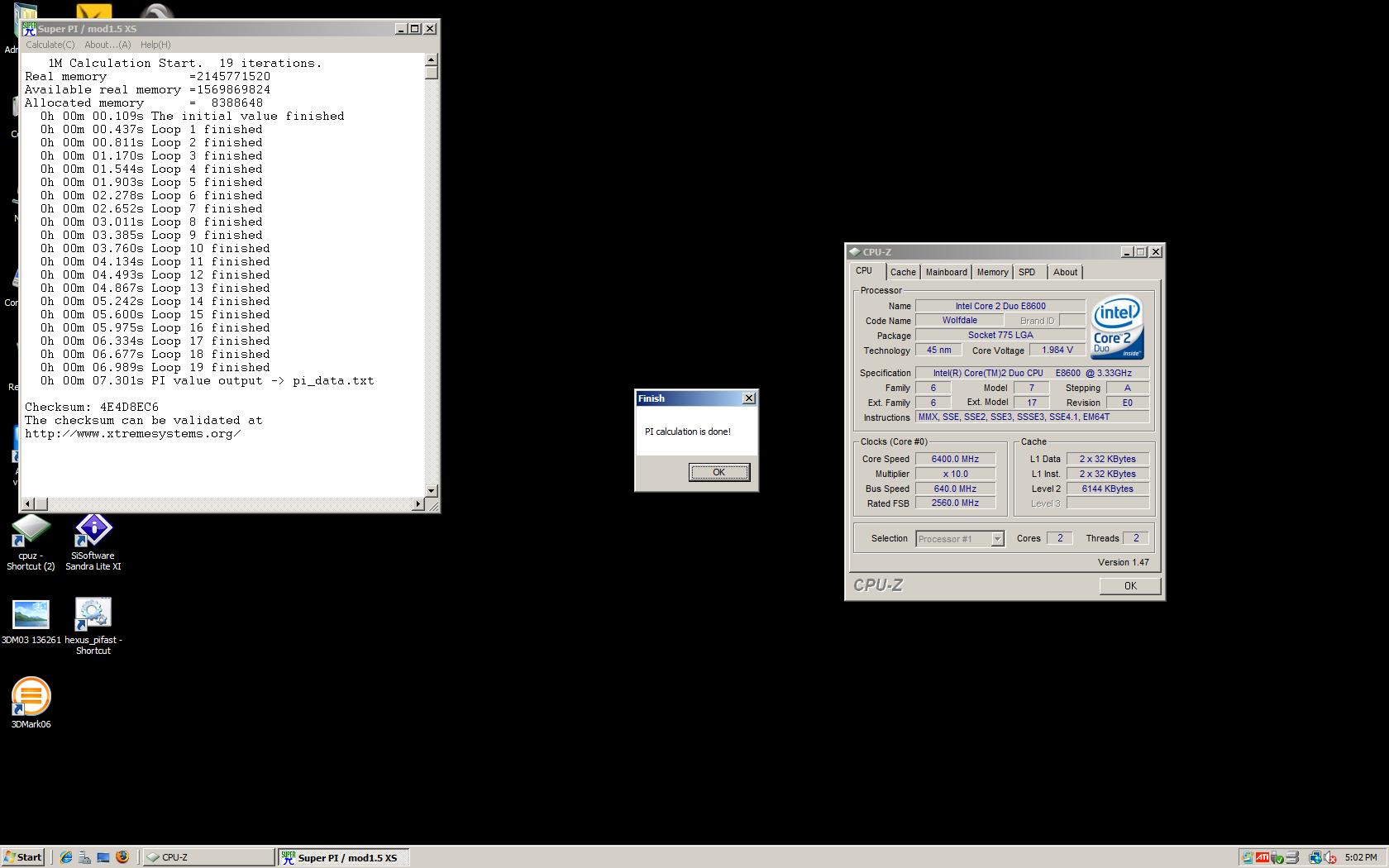1389x868 pixels.
Task: Click the Threads value 2 in CPU-Z
Action: click(x=1136, y=538)
